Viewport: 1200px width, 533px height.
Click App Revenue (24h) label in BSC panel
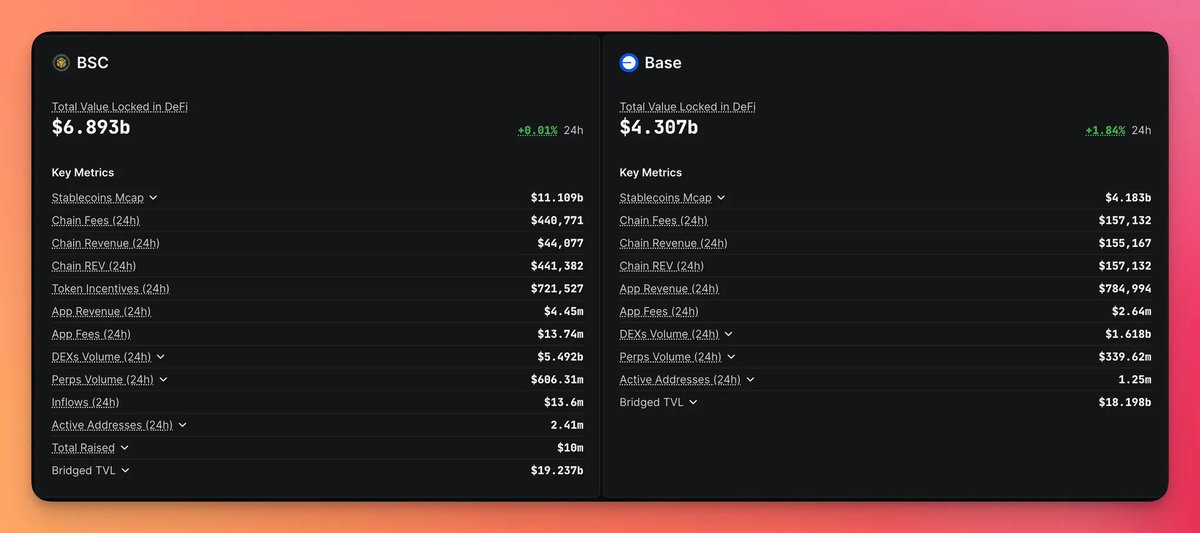click(x=102, y=312)
